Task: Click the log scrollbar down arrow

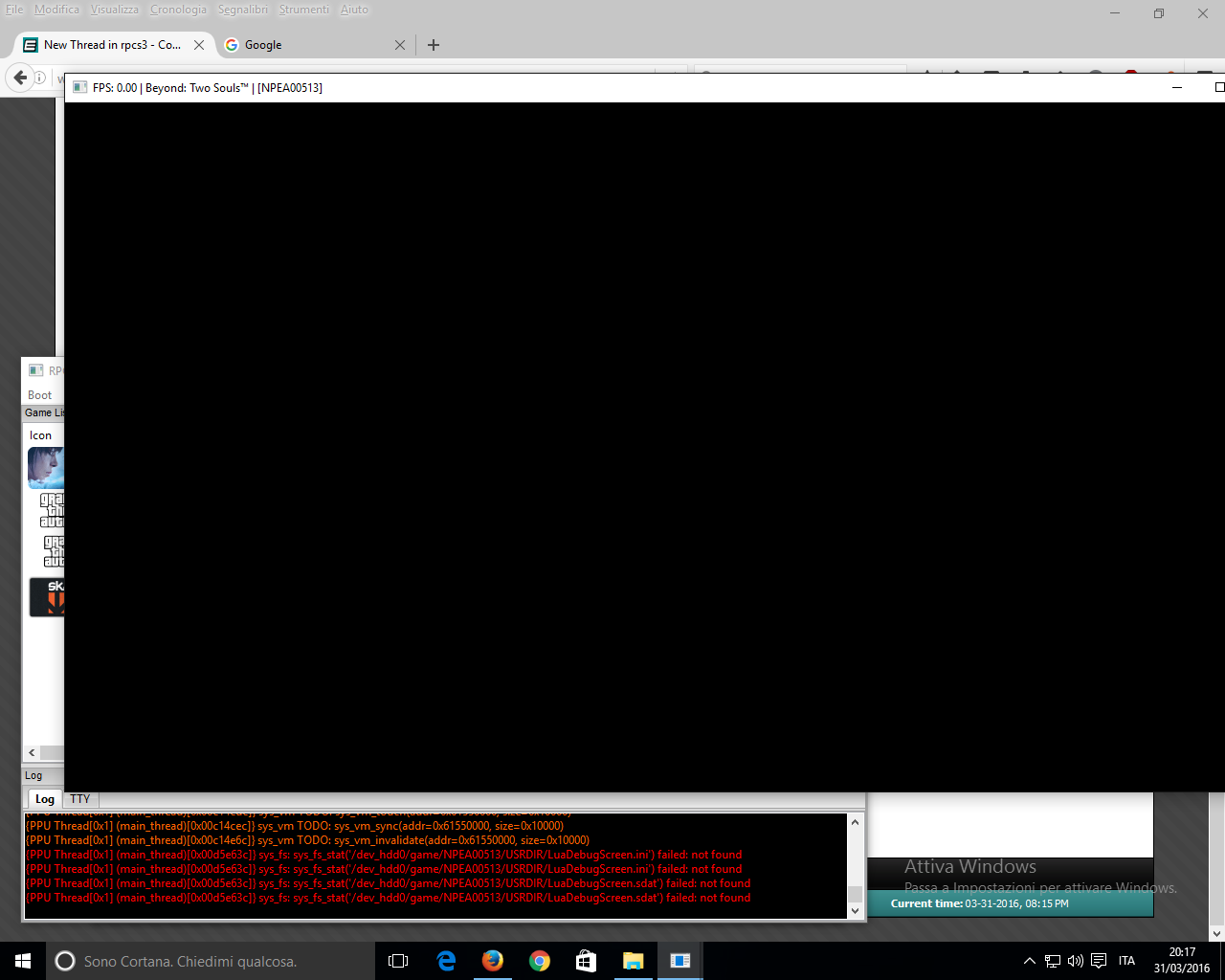Action: pyautogui.click(x=855, y=911)
